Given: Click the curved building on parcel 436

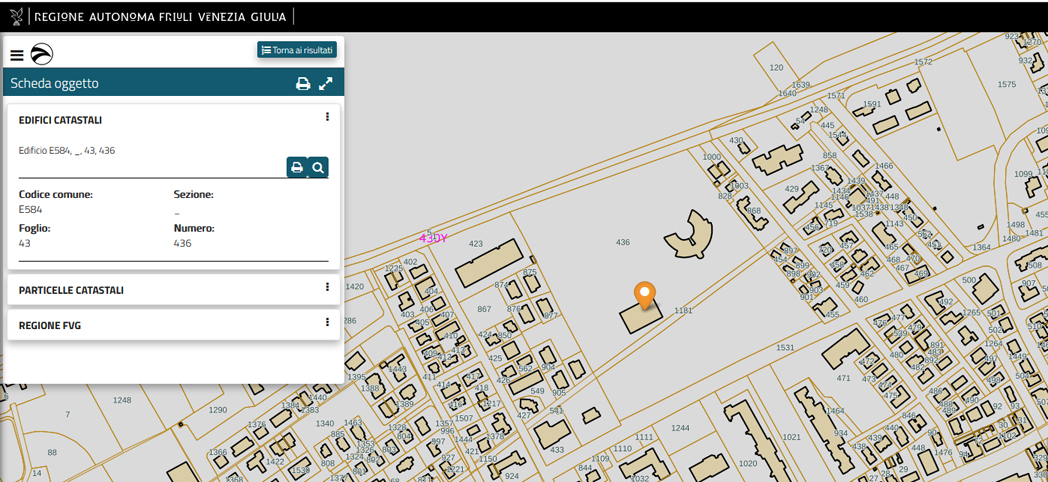Looking at the screenshot, I should pyautogui.click(x=689, y=234).
